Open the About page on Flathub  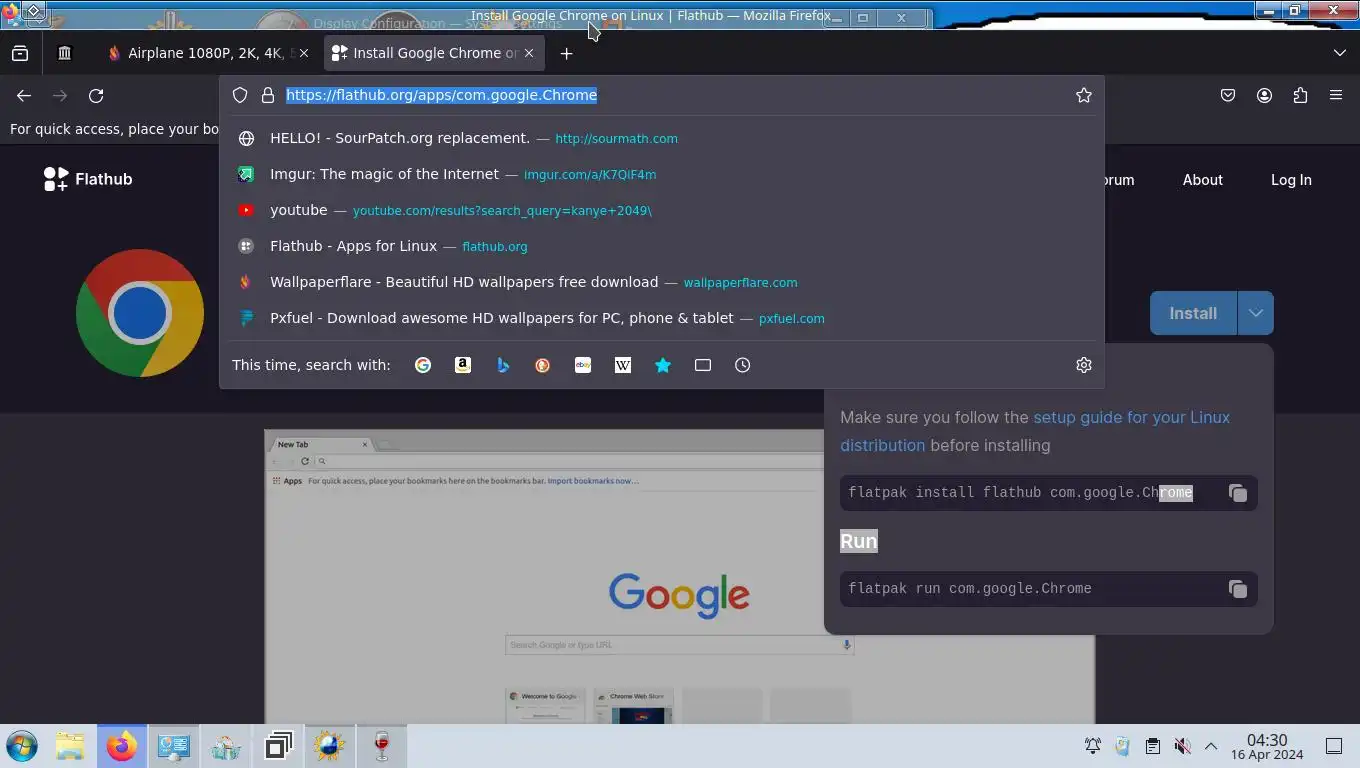1203,180
